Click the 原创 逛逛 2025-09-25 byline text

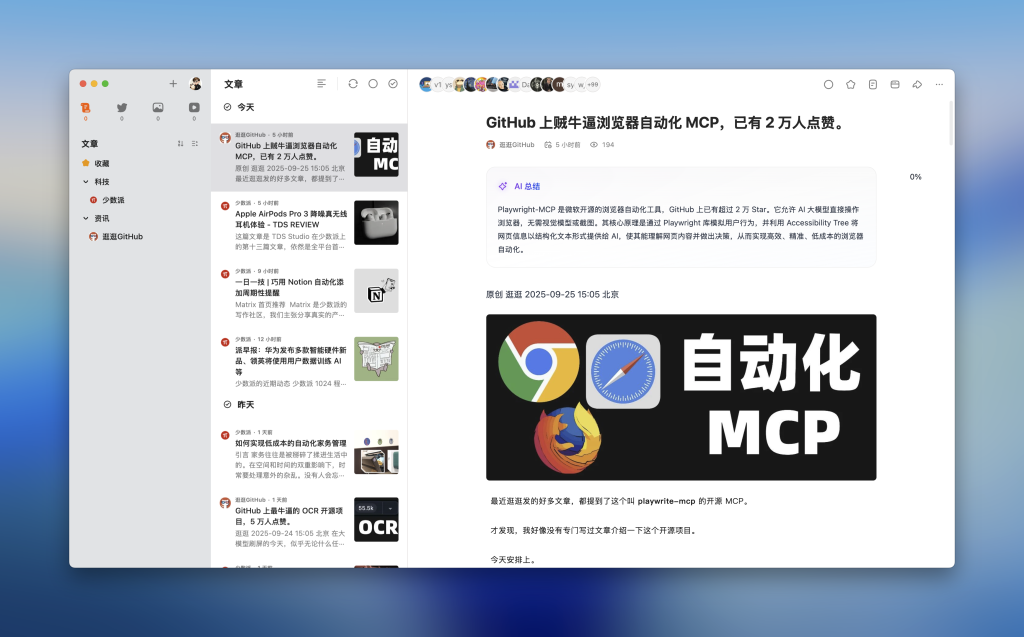pyautogui.click(x=552, y=295)
